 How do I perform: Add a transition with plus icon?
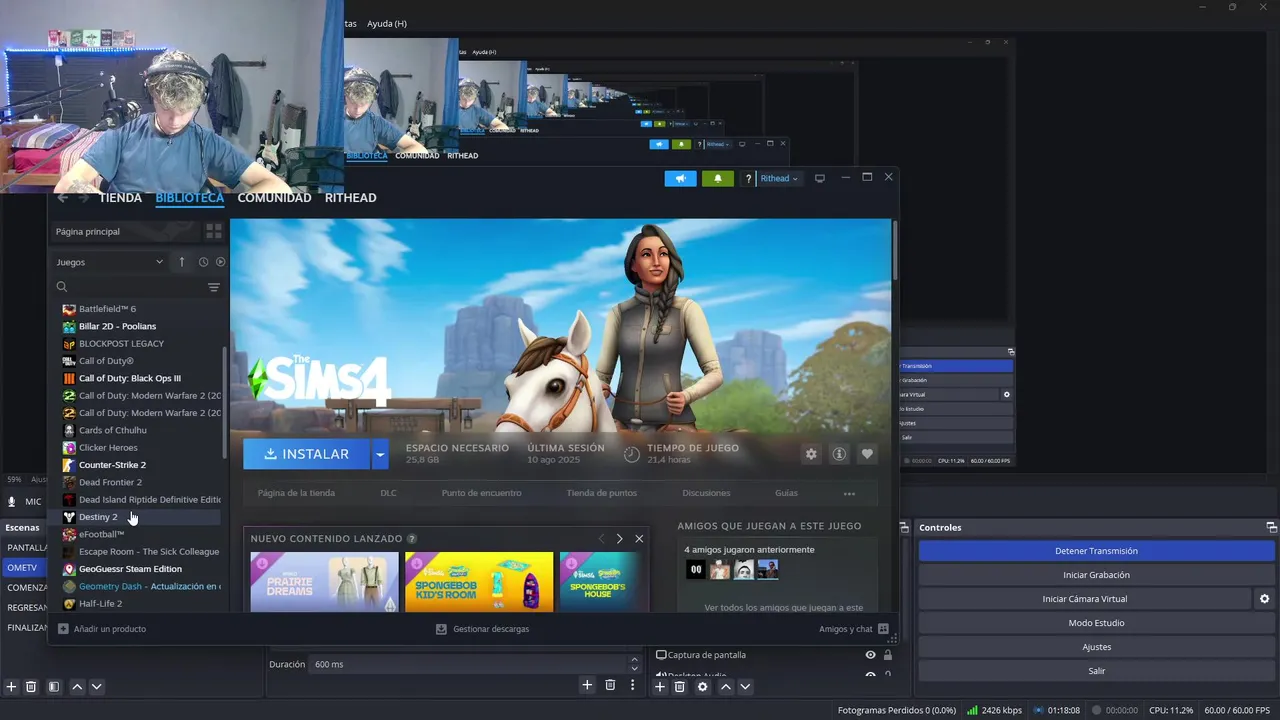587,685
